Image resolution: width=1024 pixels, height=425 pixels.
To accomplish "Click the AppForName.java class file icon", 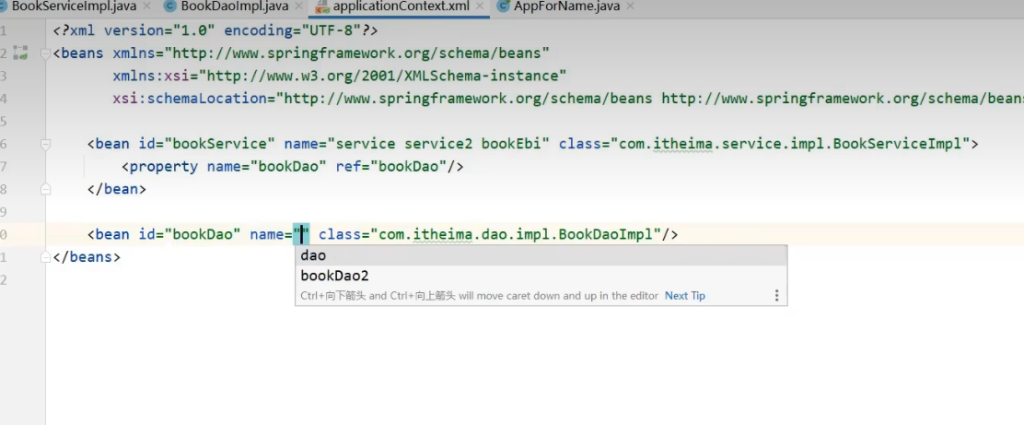I will 504,6.
